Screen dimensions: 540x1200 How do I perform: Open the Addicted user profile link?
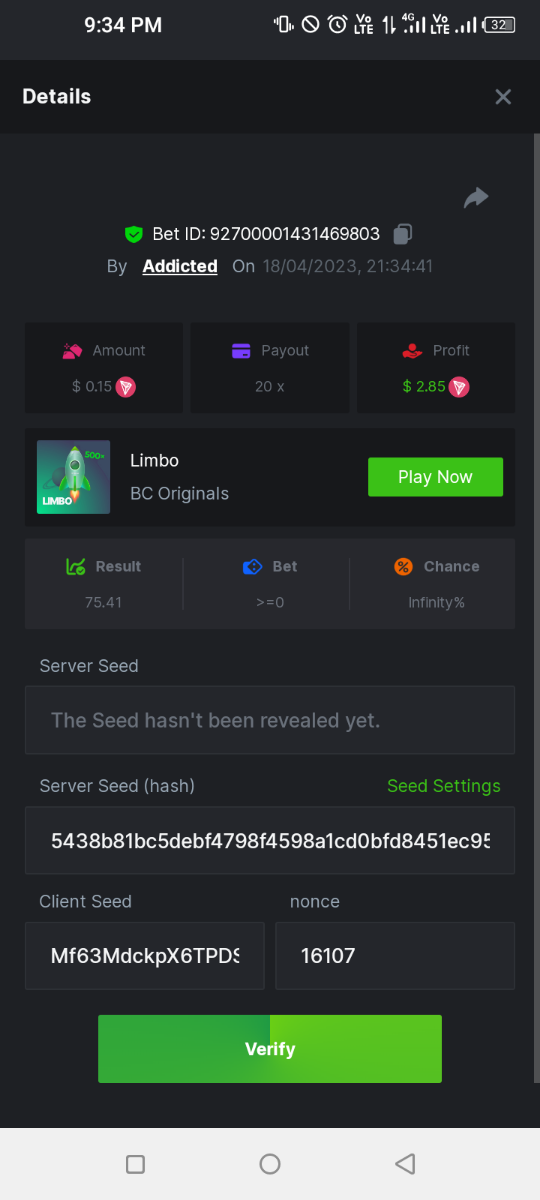pyautogui.click(x=180, y=266)
